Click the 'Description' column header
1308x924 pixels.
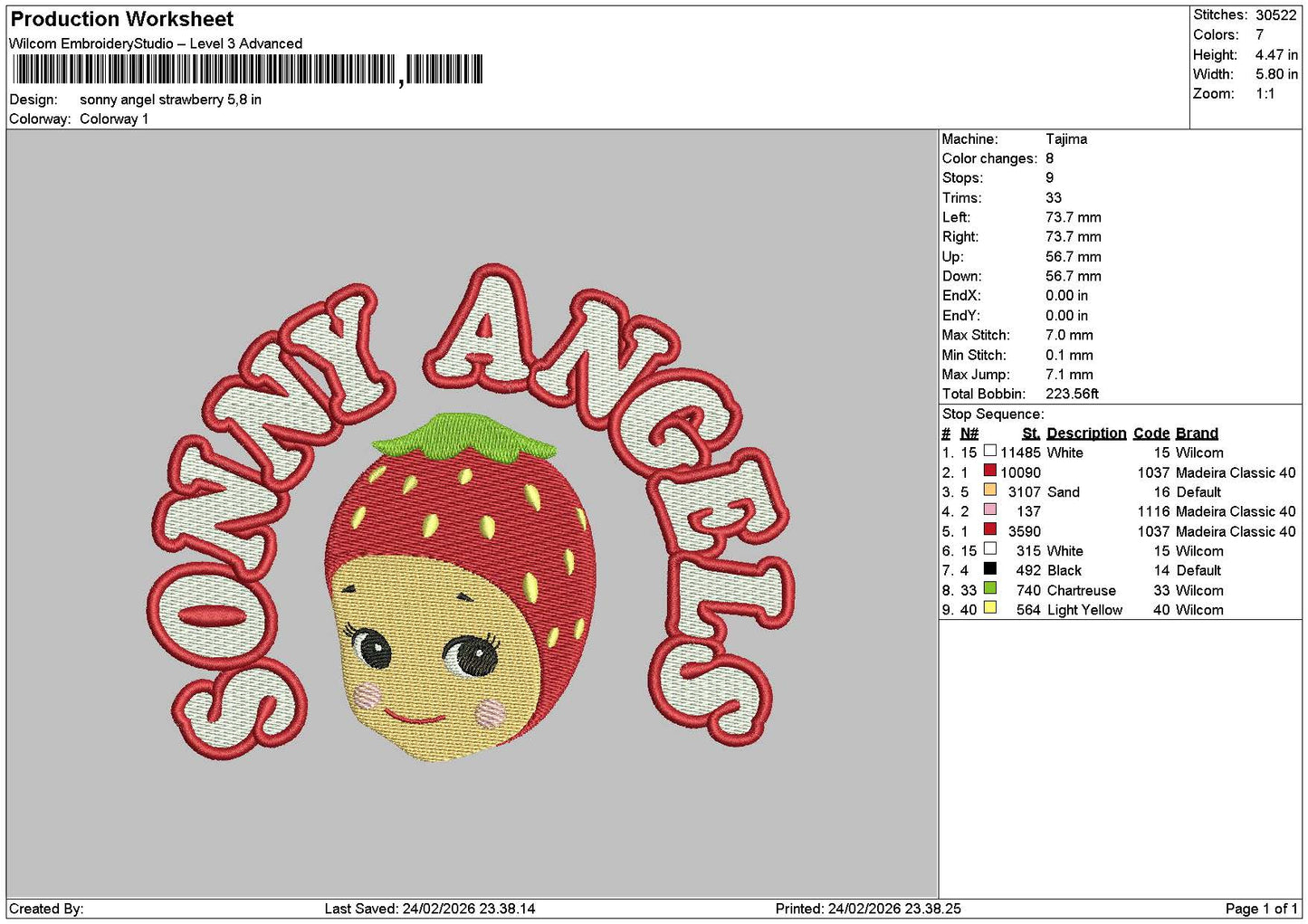tap(1086, 433)
